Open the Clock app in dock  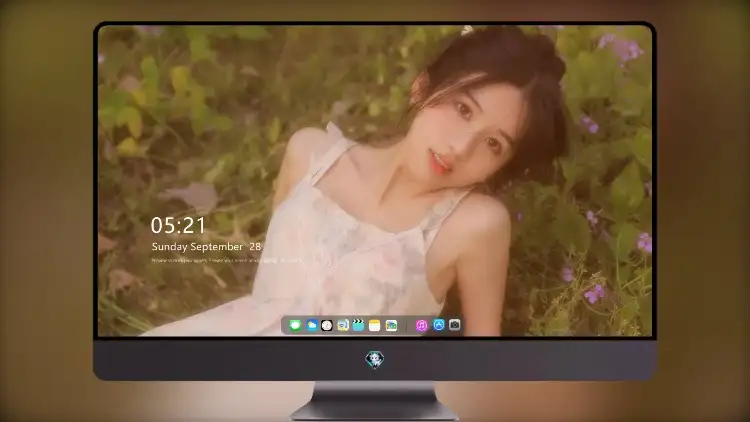pos(327,325)
